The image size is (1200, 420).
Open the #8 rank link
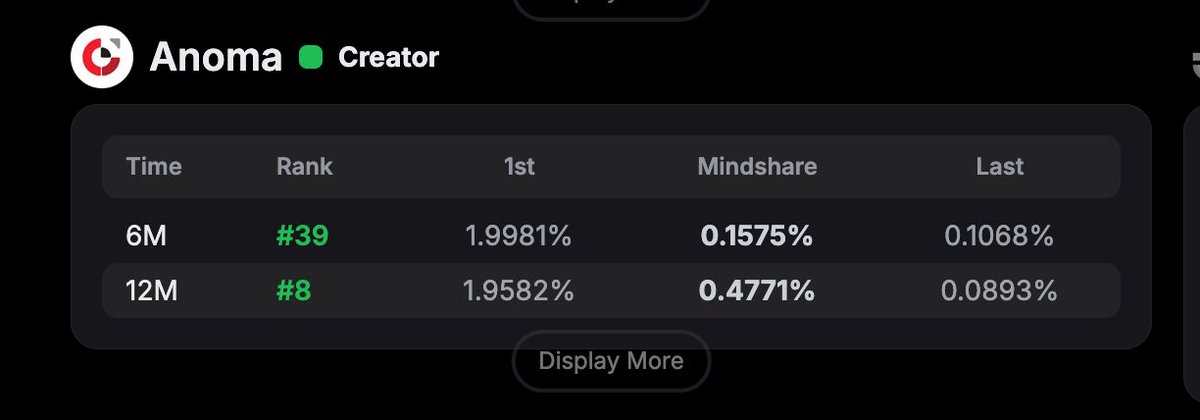click(294, 291)
